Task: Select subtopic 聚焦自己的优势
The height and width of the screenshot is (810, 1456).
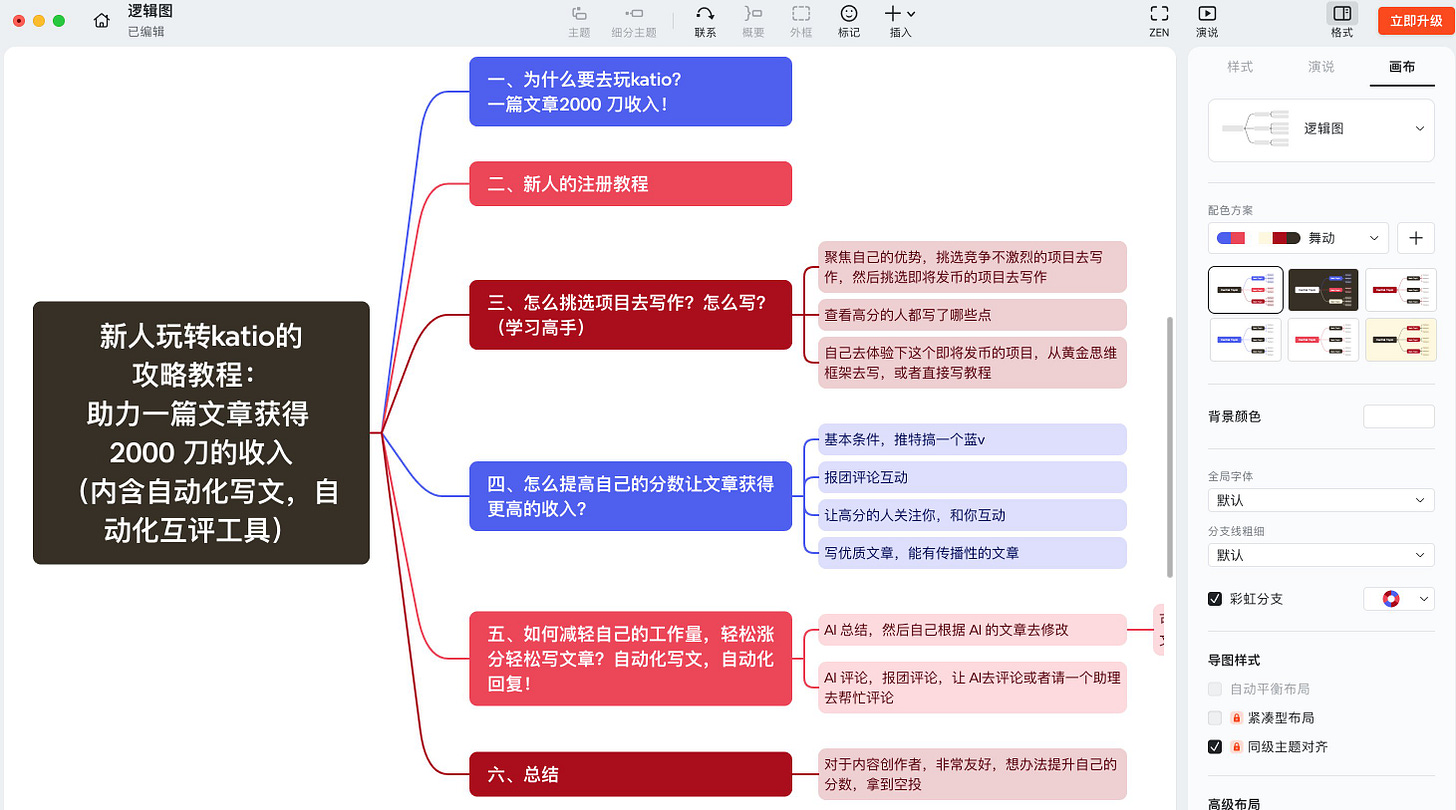Action: click(972, 267)
